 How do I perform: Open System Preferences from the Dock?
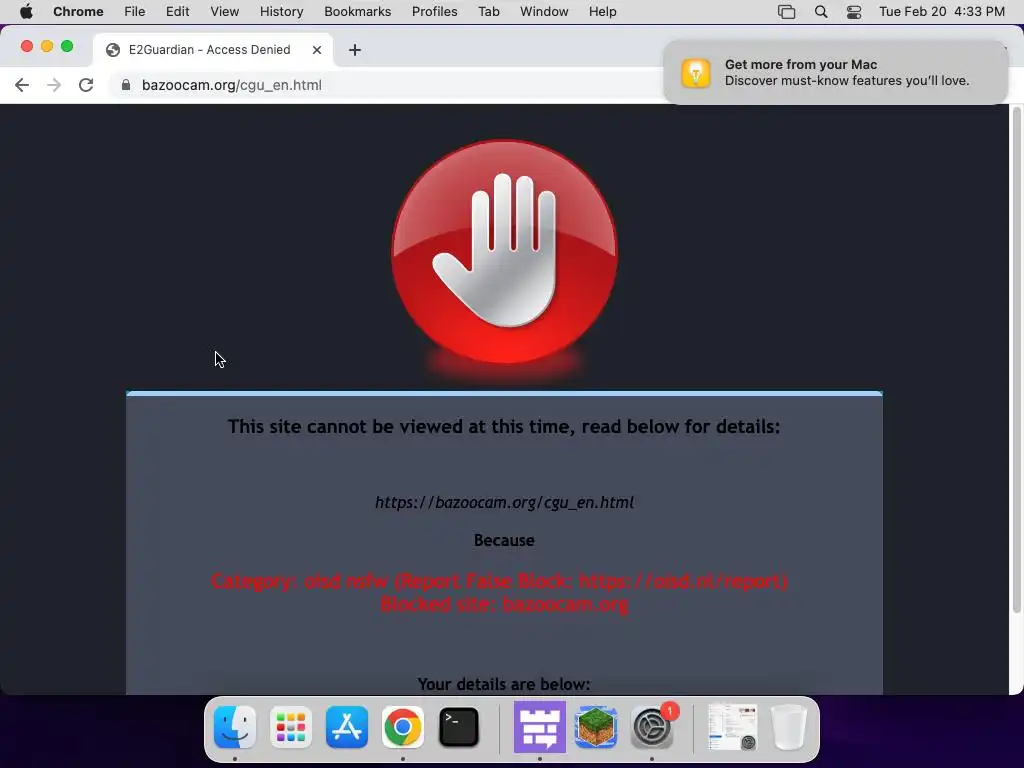tap(652, 726)
